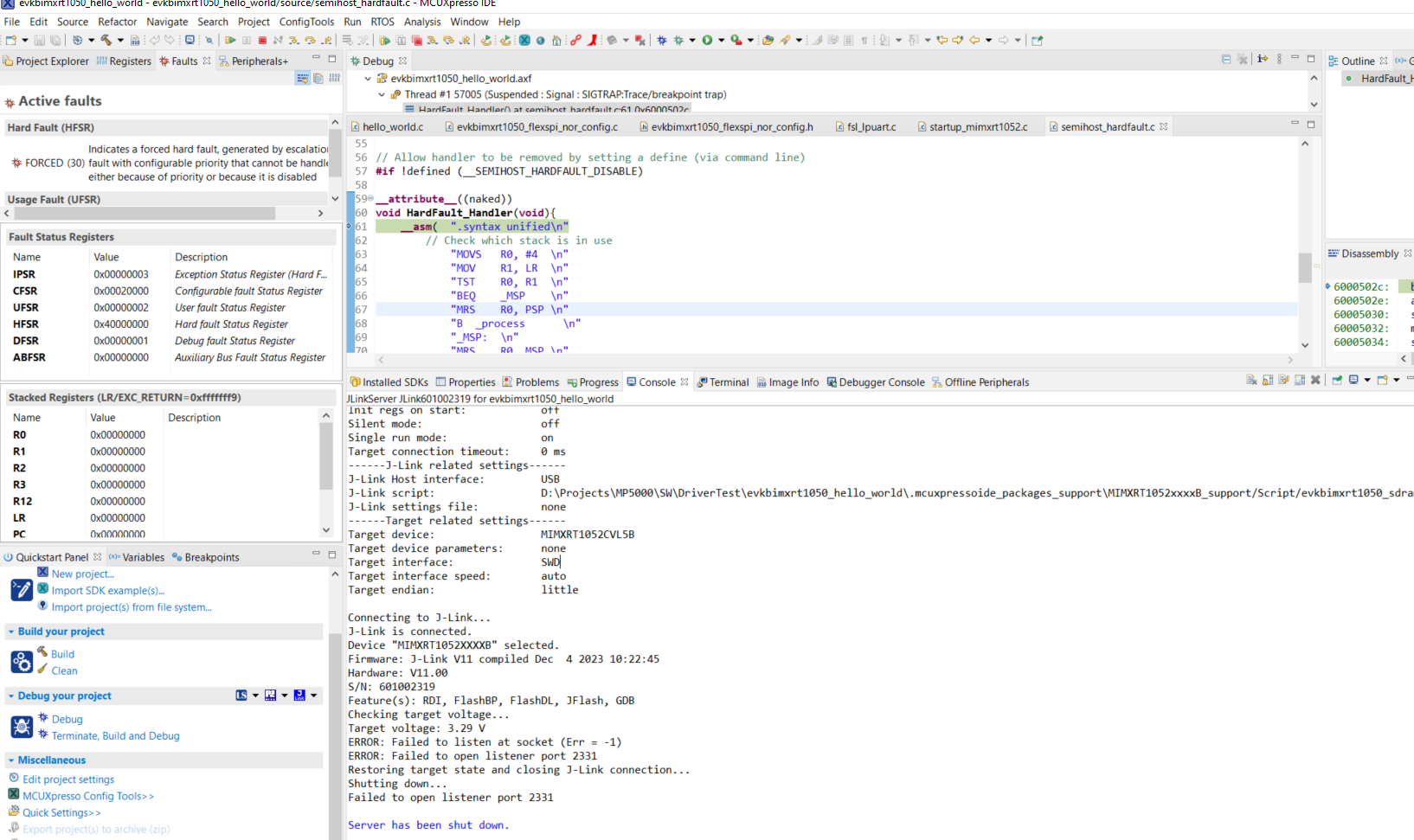
Task: Click the Build hammer toolbar icon
Action: click(108, 41)
